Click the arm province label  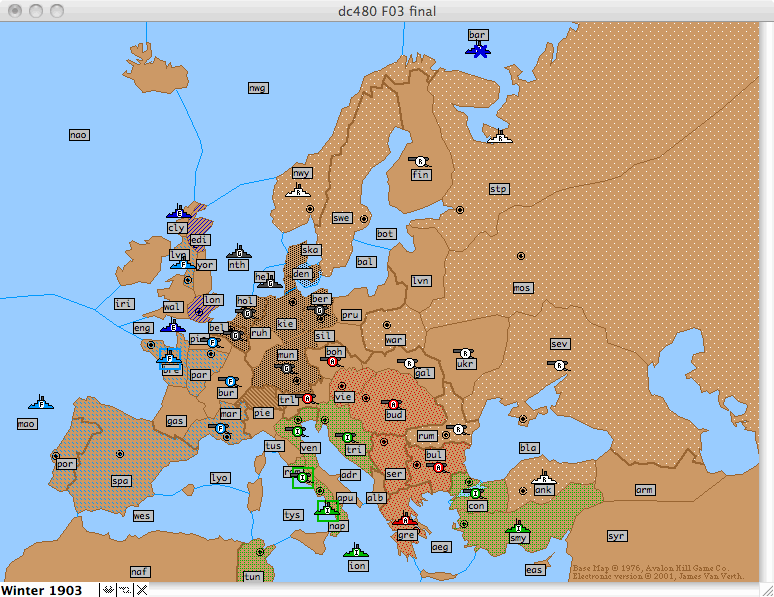coord(645,490)
